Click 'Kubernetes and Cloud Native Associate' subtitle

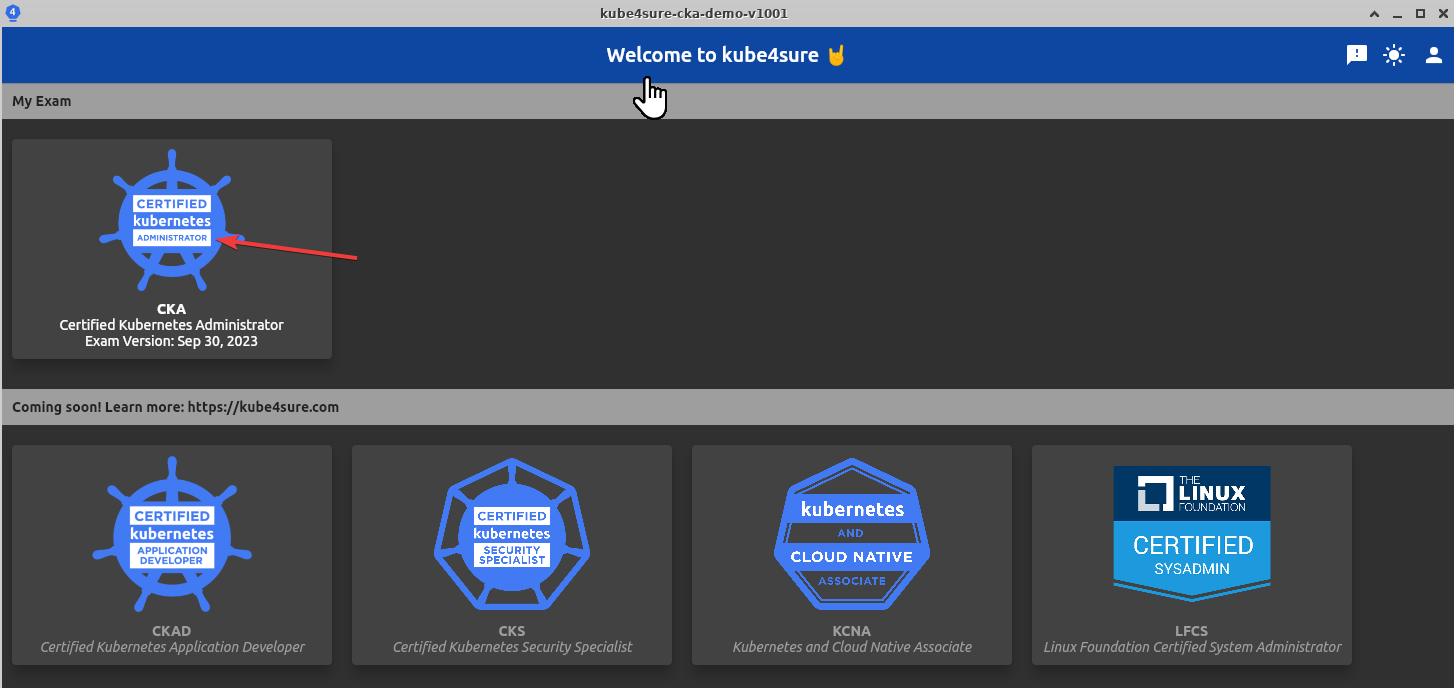(x=852, y=647)
